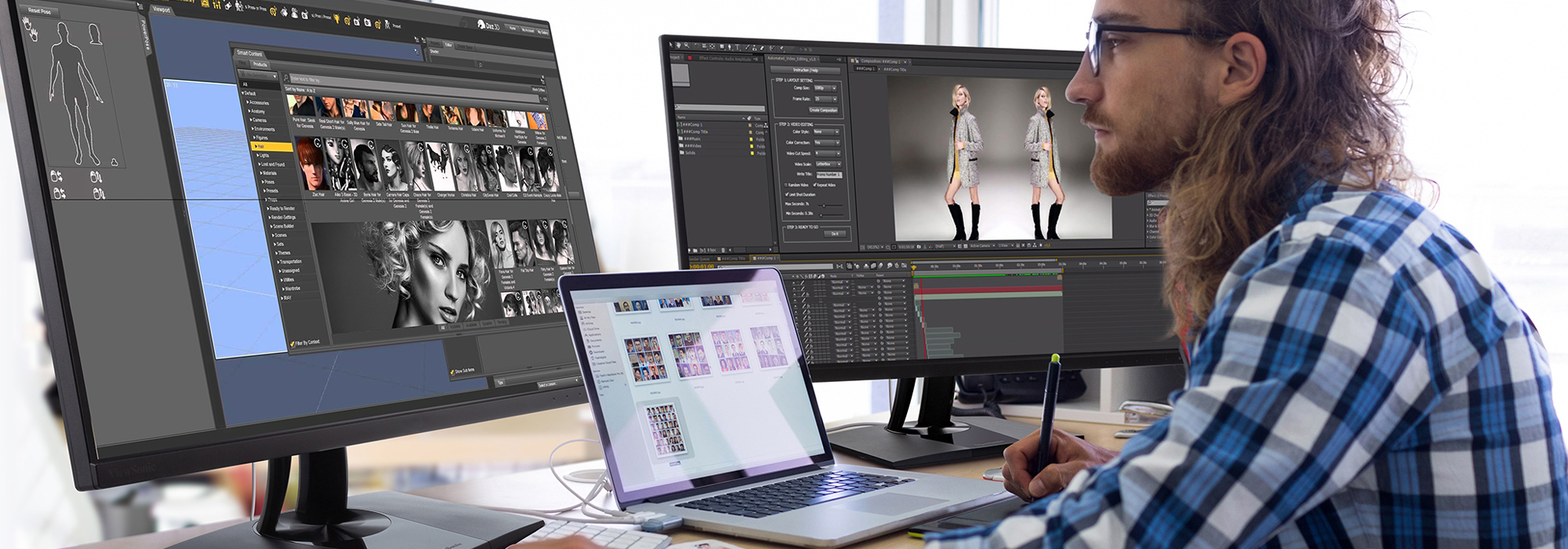The height and width of the screenshot is (549, 1568).
Task: Select the Poses category
Action: [x=269, y=182]
